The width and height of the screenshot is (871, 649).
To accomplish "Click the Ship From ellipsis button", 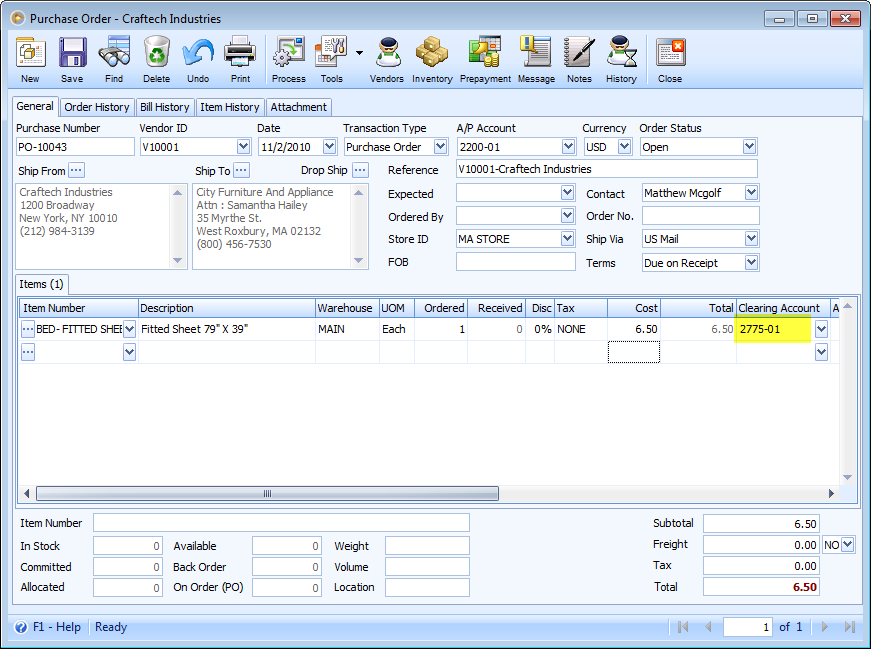I will (x=77, y=170).
